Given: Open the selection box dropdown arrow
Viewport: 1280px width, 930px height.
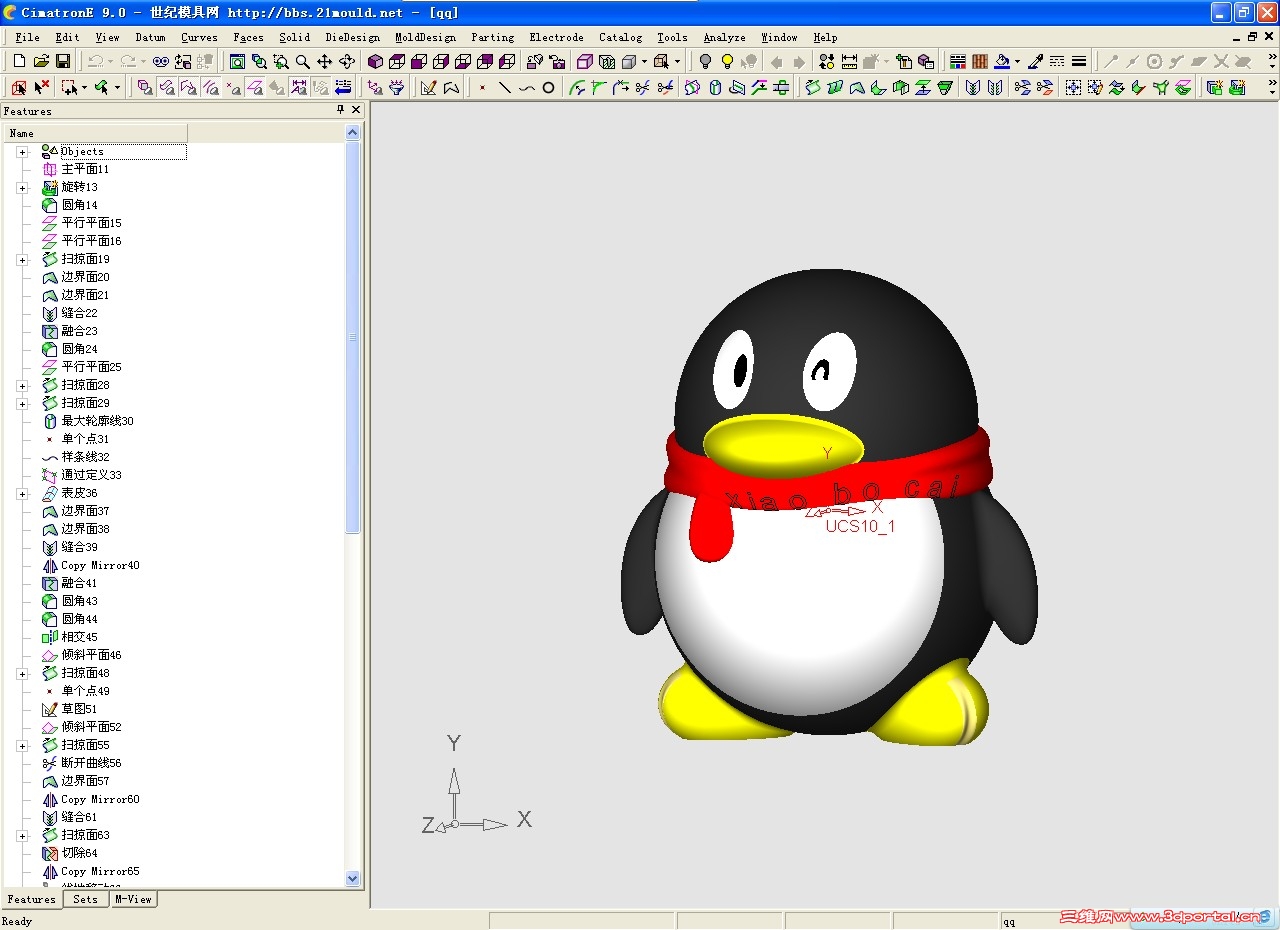Looking at the screenshot, I should (84, 87).
